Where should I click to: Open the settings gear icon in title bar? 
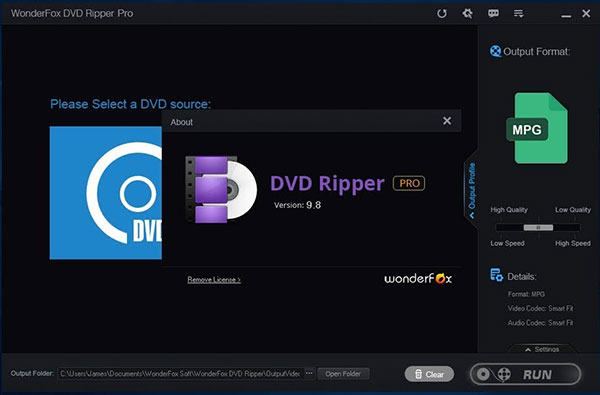[467, 14]
